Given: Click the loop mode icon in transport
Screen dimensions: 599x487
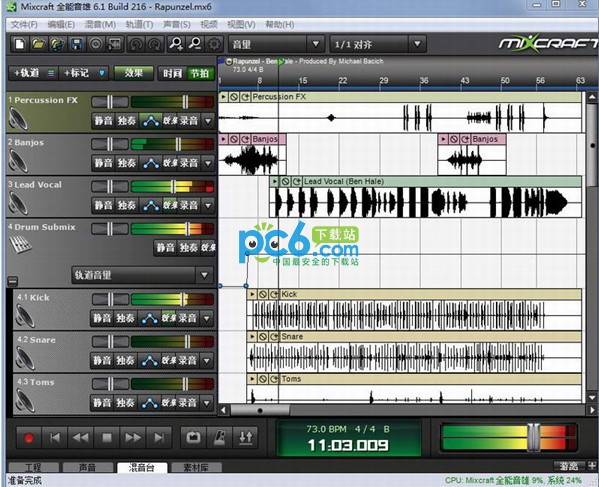Looking at the screenshot, I should 193,437.
